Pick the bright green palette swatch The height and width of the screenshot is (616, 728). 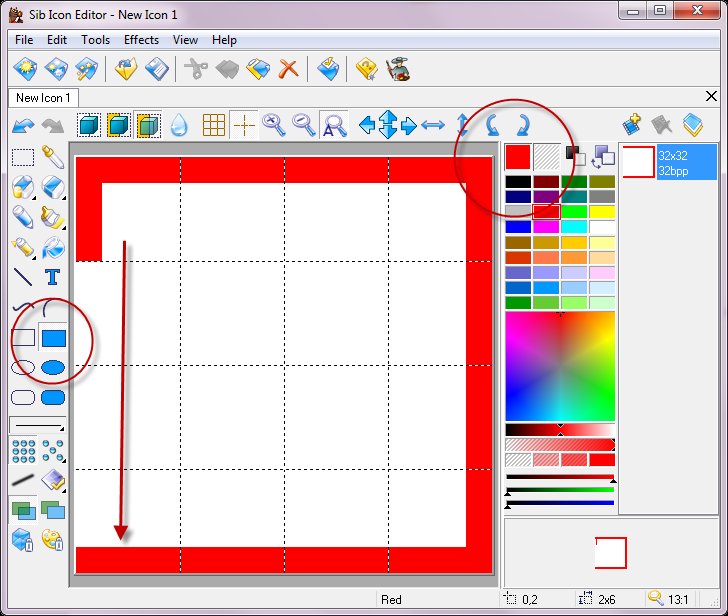pos(573,212)
